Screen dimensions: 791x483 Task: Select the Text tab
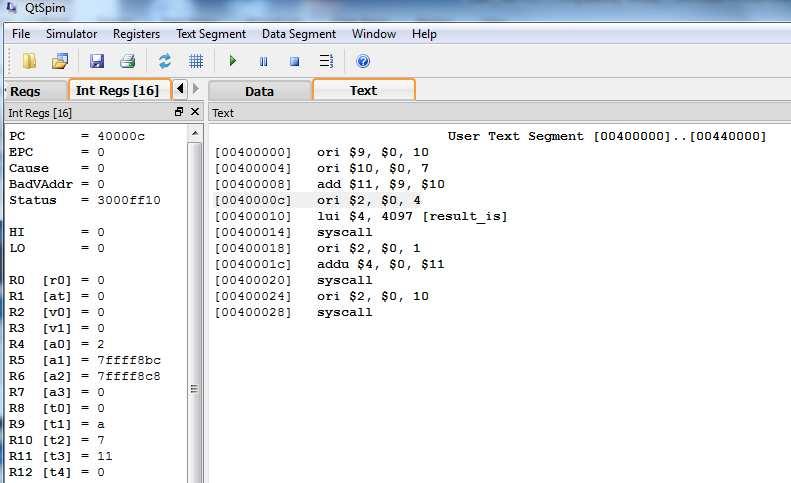[x=364, y=90]
